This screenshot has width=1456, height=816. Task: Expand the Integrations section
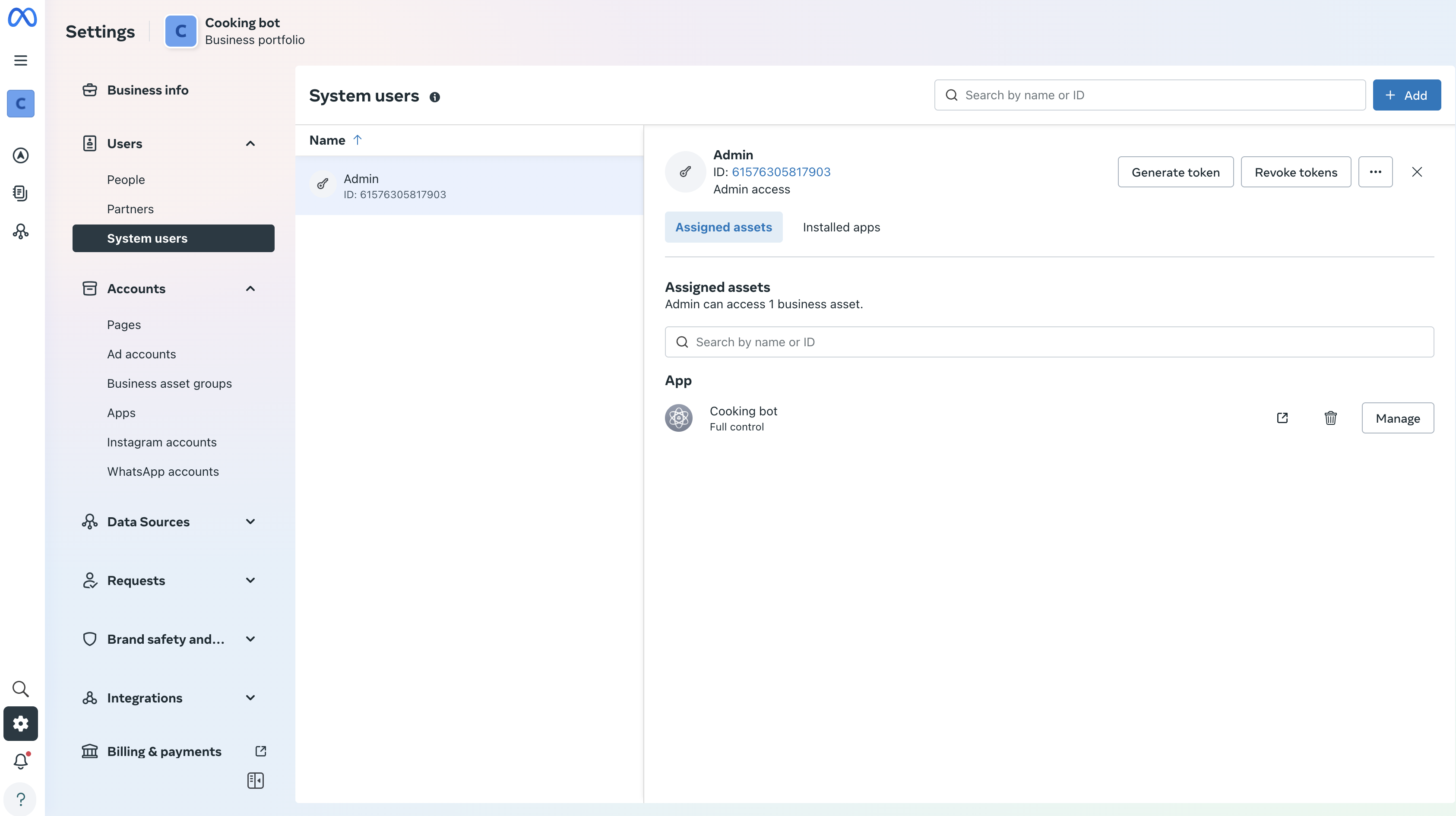point(250,698)
